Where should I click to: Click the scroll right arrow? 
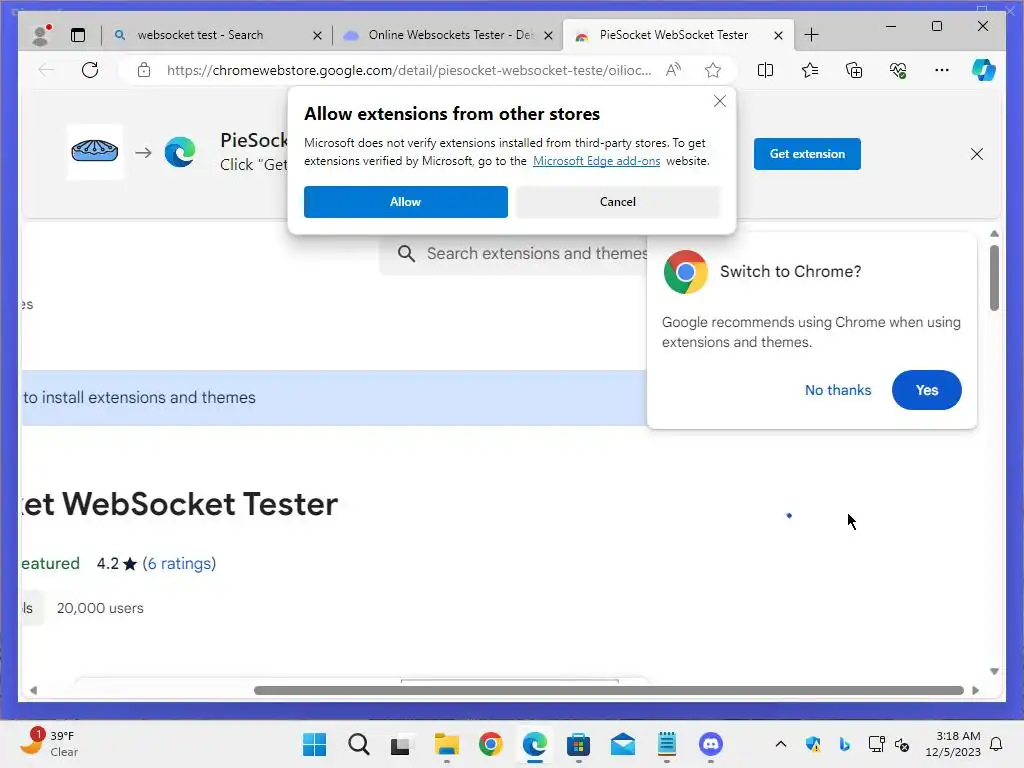pos(976,690)
